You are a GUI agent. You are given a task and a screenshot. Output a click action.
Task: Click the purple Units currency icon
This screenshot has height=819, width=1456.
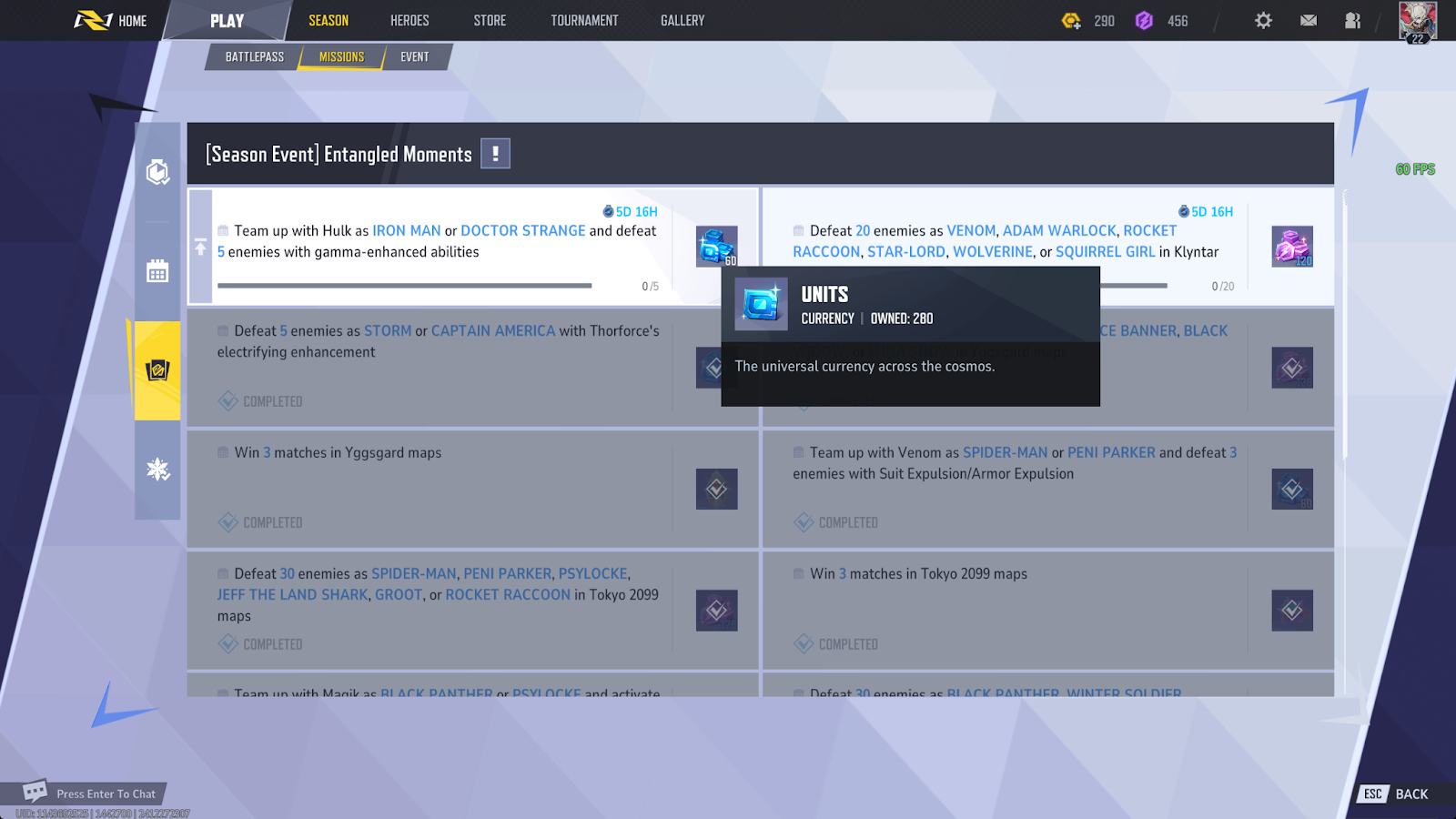point(1144,20)
